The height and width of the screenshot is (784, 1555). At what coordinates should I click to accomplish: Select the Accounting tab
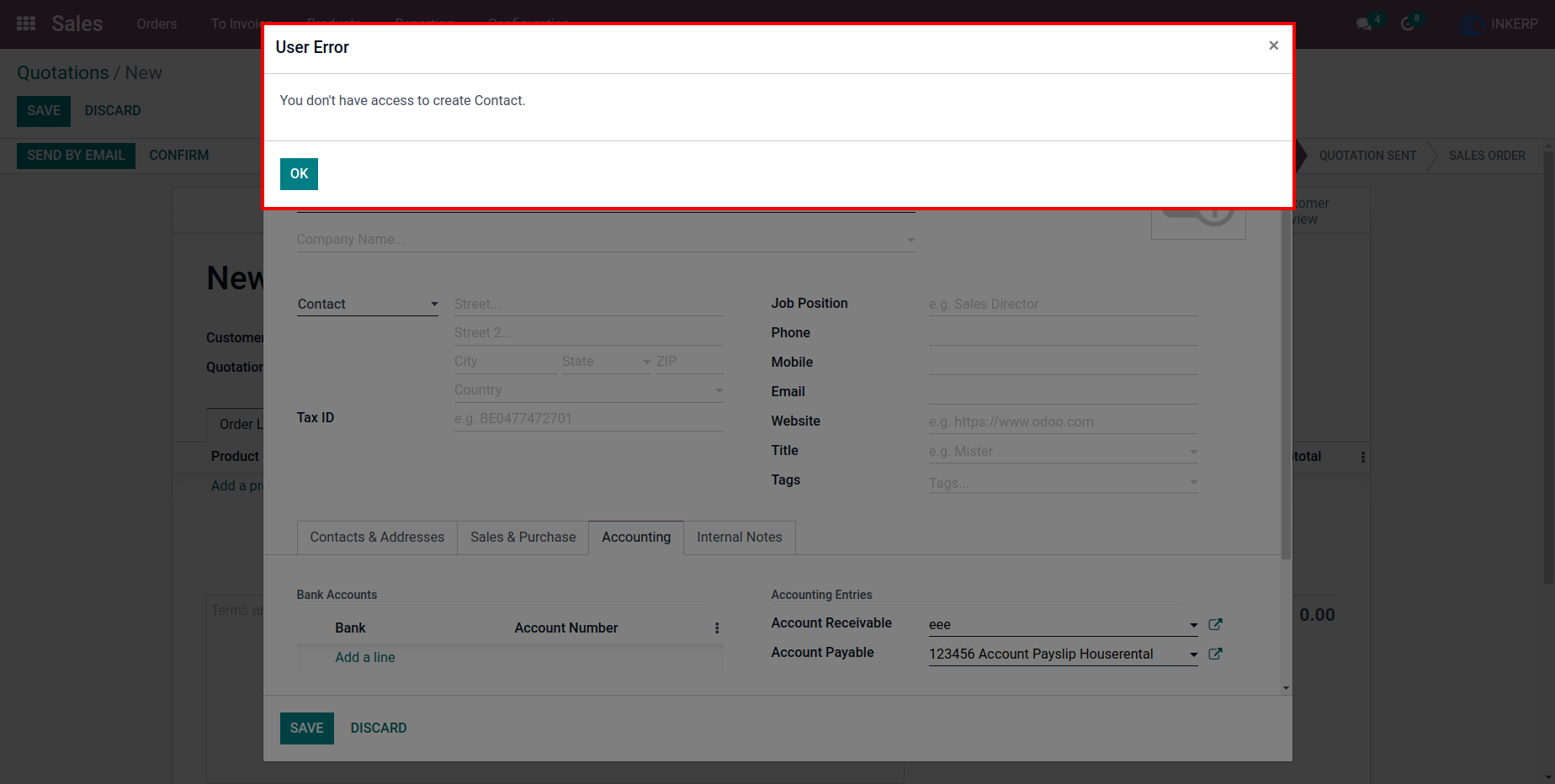pos(636,538)
